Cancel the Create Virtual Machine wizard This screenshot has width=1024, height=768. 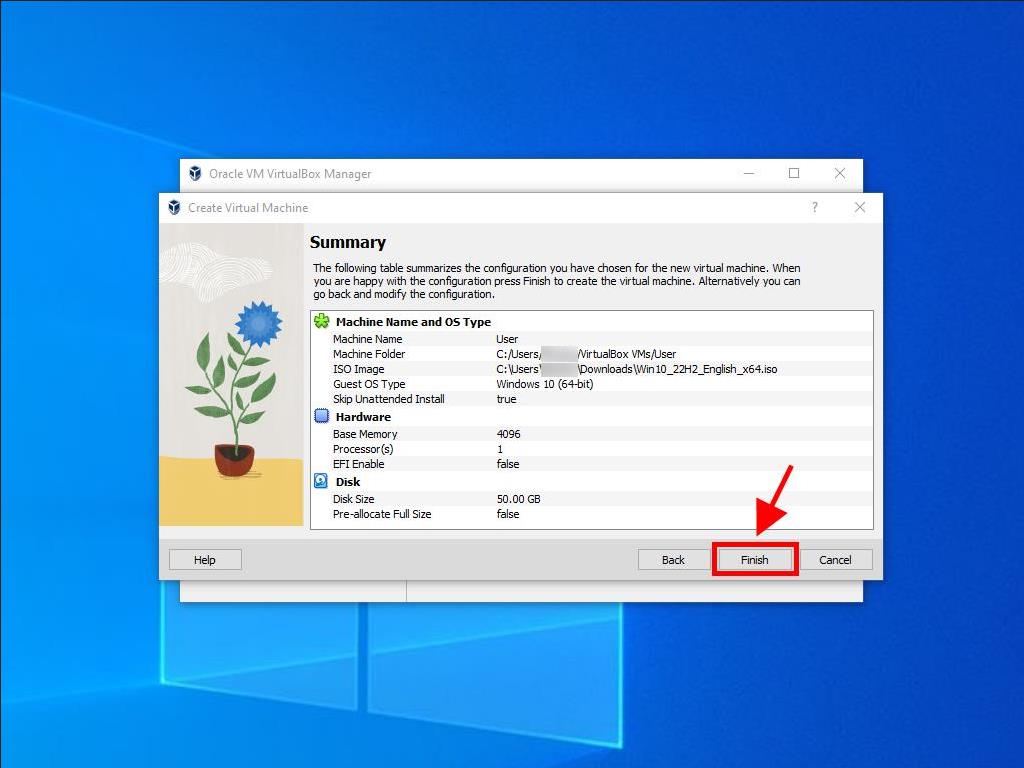tap(835, 560)
